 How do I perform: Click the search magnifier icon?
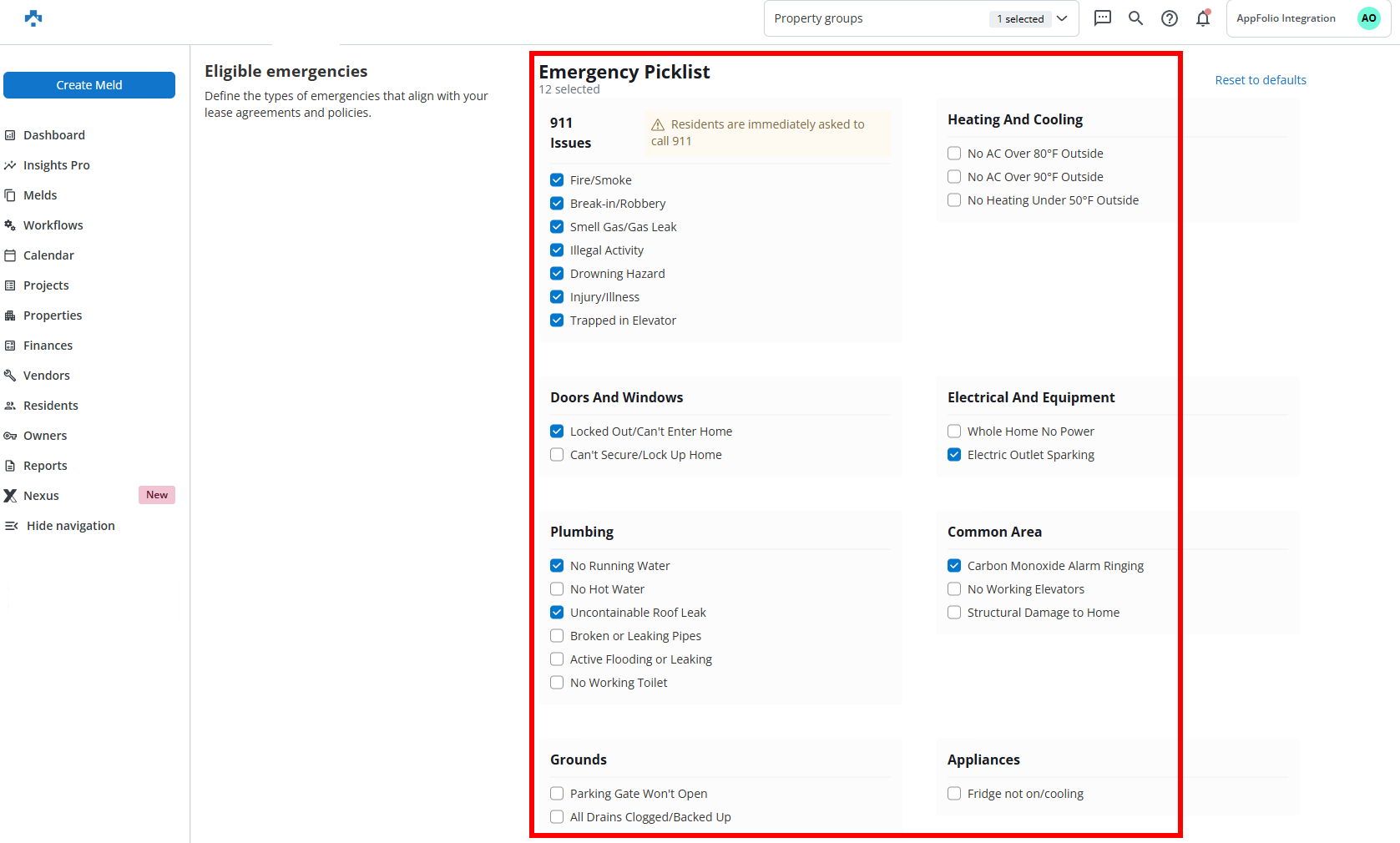pos(1135,18)
